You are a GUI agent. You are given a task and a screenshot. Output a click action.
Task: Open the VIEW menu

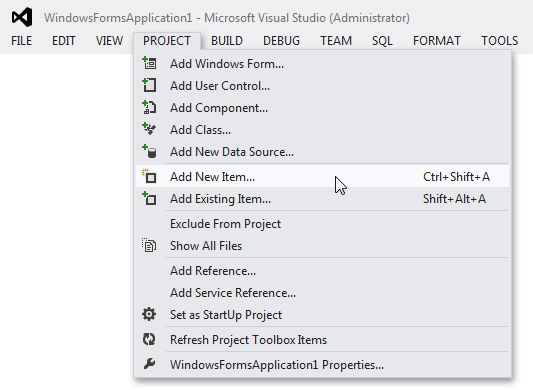[x=109, y=41]
